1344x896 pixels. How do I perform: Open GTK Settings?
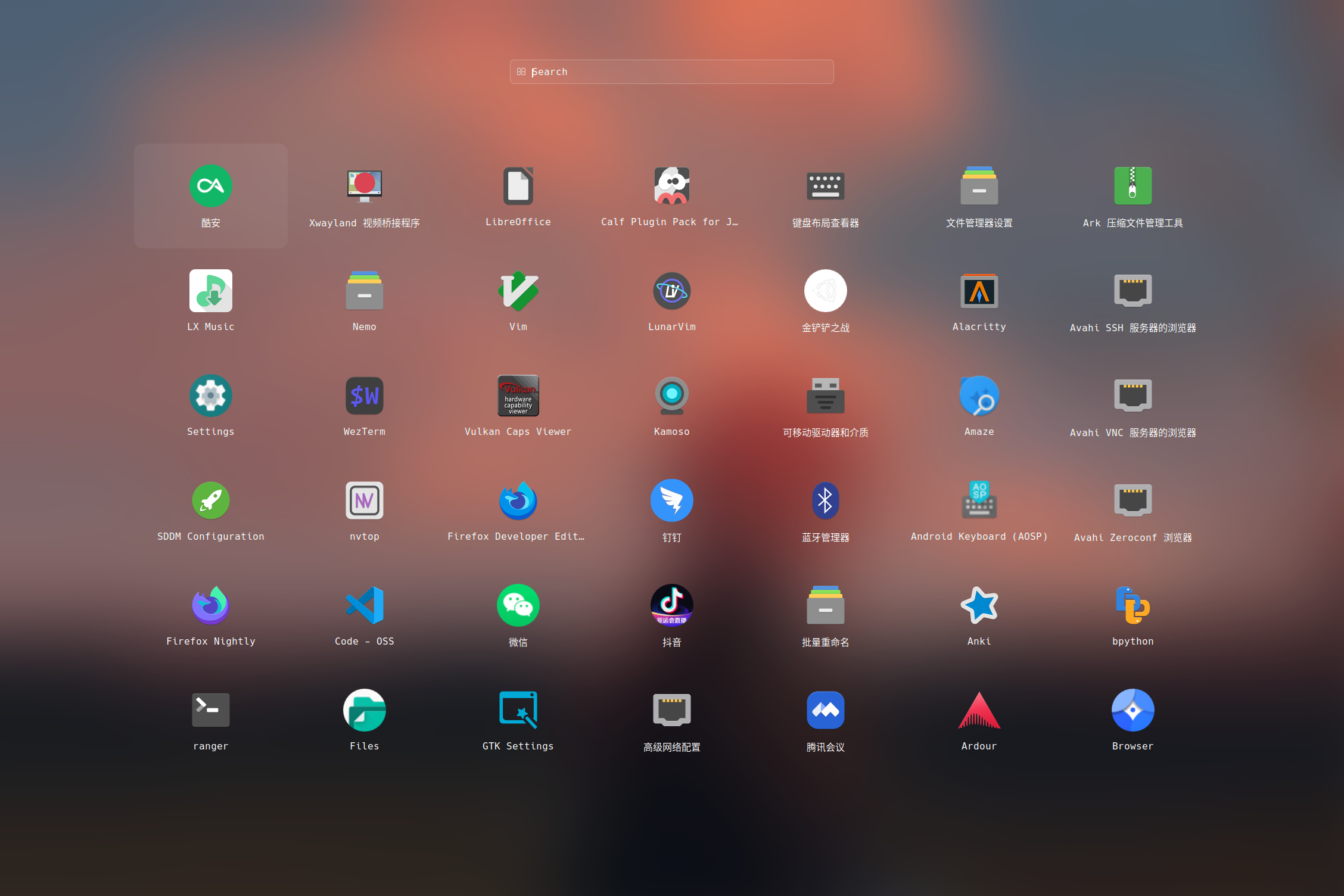pos(518,711)
